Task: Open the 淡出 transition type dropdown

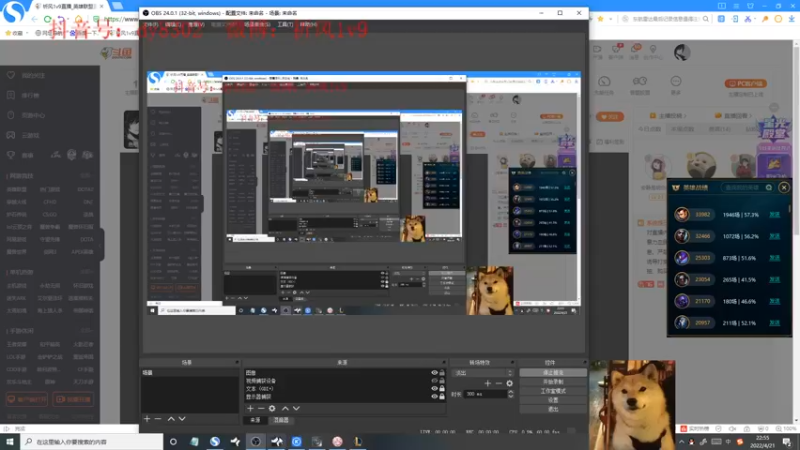Action: tap(483, 373)
